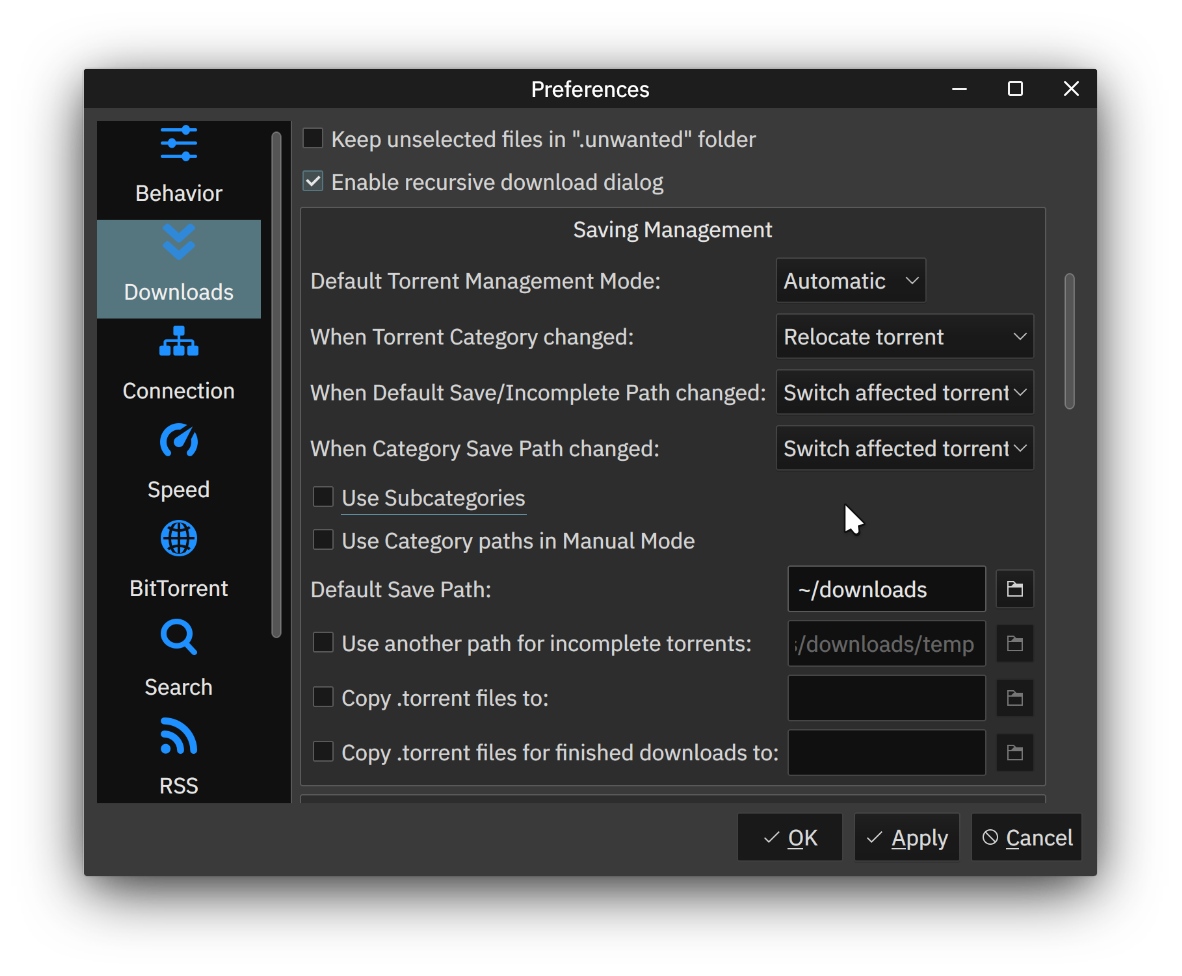Maximize the Preferences window
1182x976 pixels.
pyautogui.click(x=1015, y=89)
